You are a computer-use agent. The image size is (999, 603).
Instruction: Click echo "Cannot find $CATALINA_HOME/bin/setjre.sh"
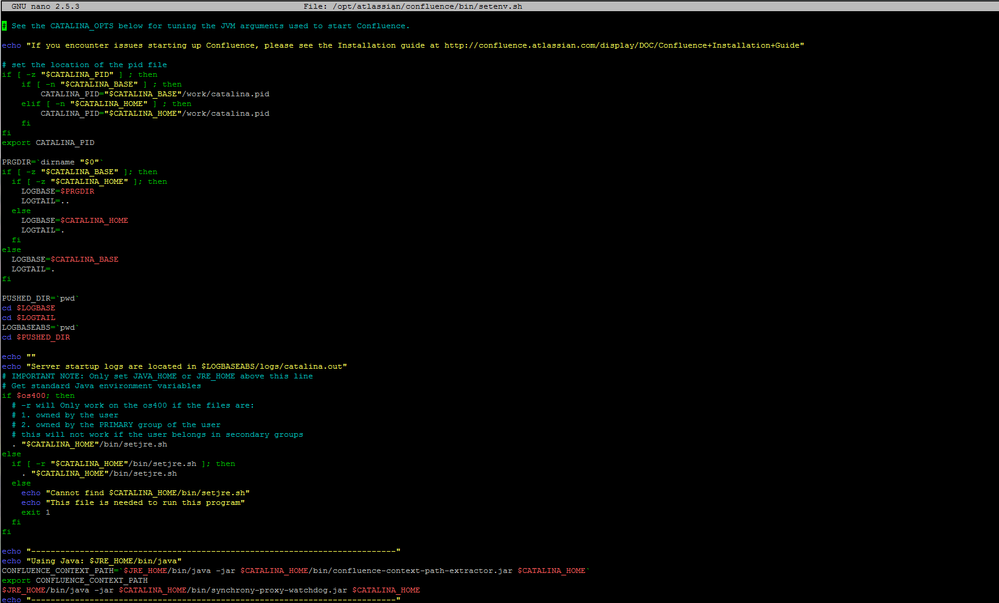[x=136, y=493]
